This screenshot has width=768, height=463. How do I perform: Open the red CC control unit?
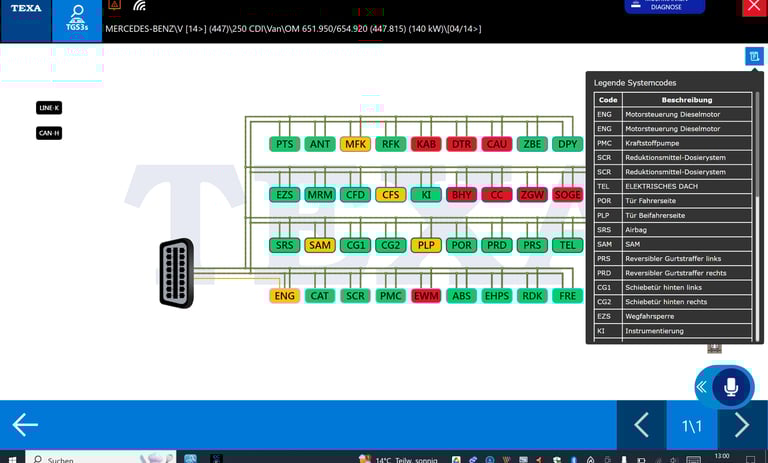click(497, 195)
